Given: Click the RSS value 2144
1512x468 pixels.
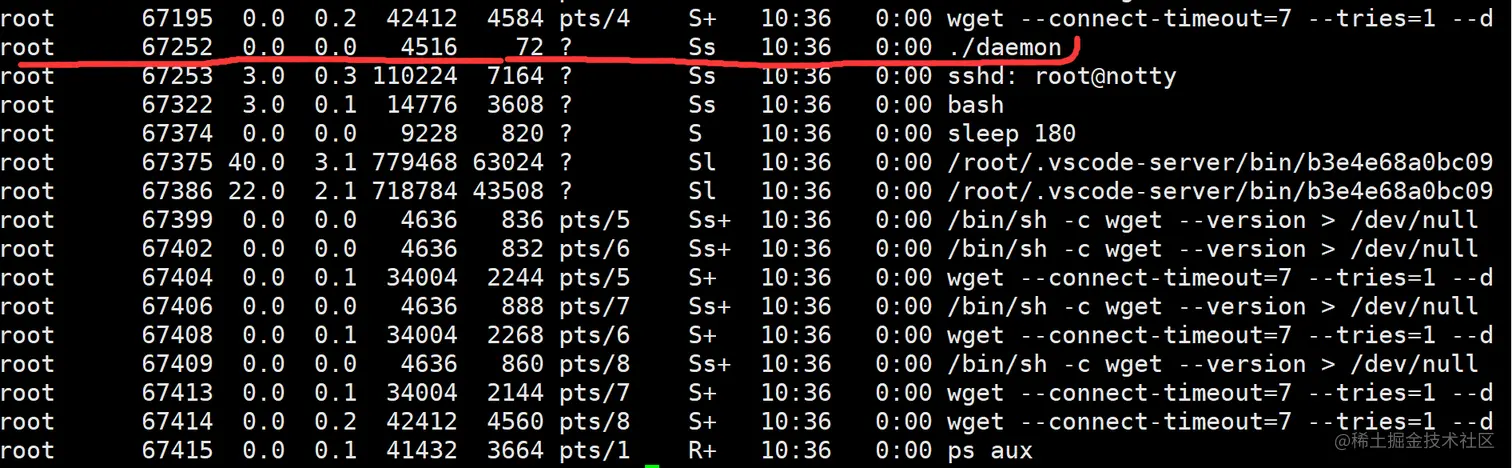Looking at the screenshot, I should (x=515, y=393).
